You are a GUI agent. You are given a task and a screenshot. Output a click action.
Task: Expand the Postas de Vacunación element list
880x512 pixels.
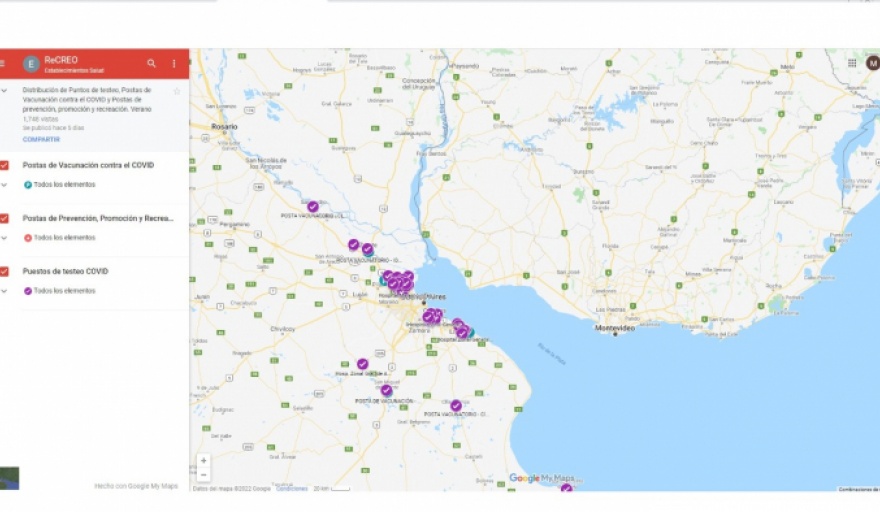pyautogui.click(x=4, y=185)
